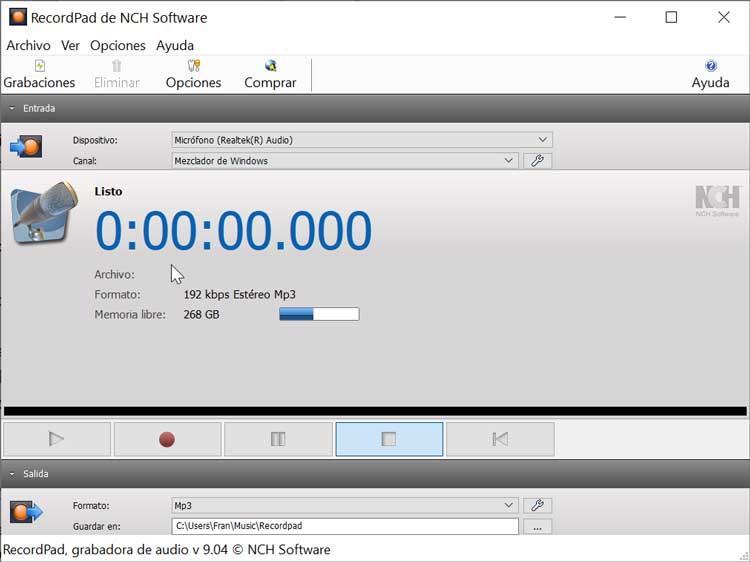Close the RecordPad window
This screenshot has height=562, width=750.
point(724,17)
